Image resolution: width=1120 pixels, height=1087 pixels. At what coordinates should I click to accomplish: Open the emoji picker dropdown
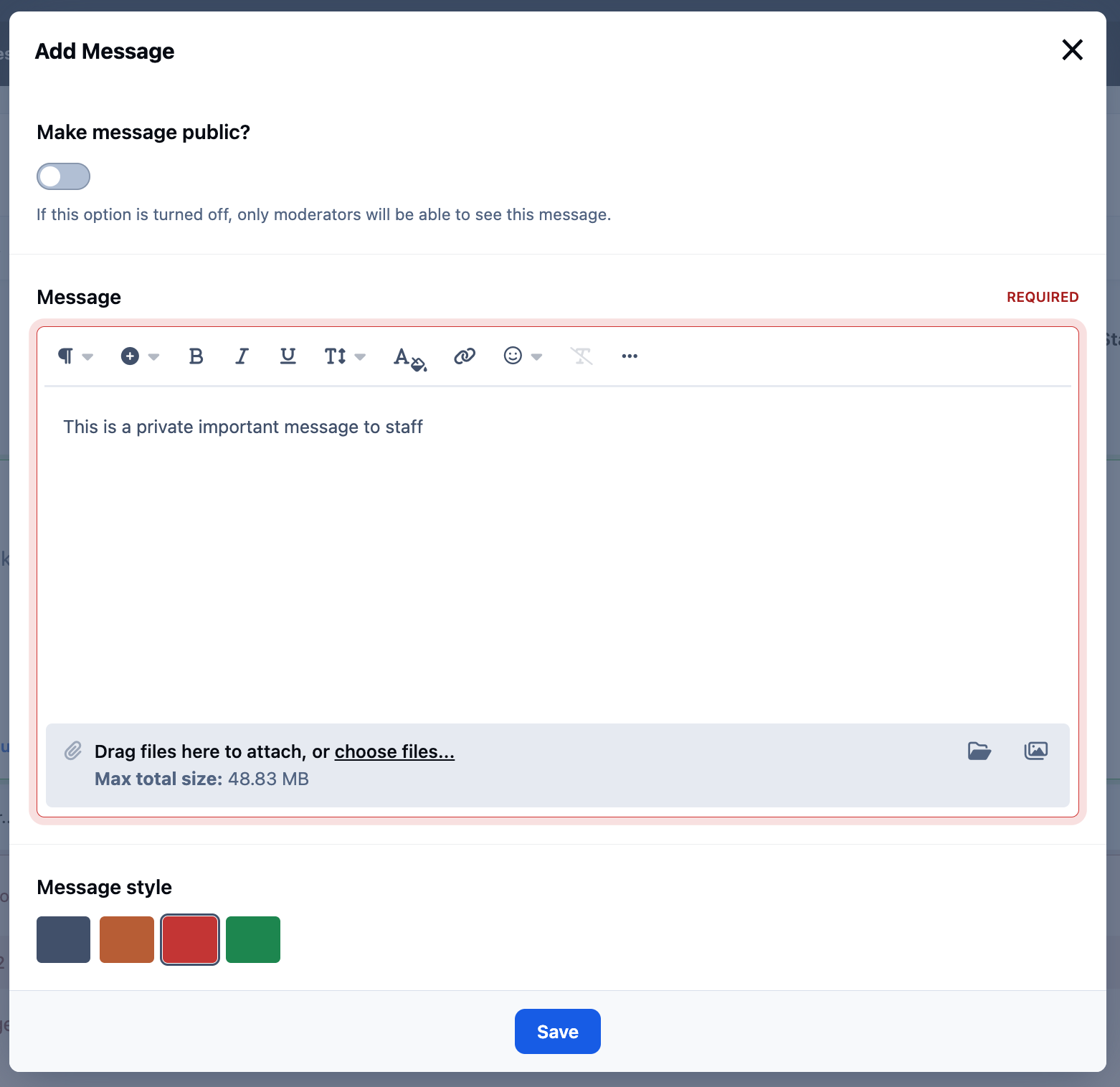click(523, 356)
